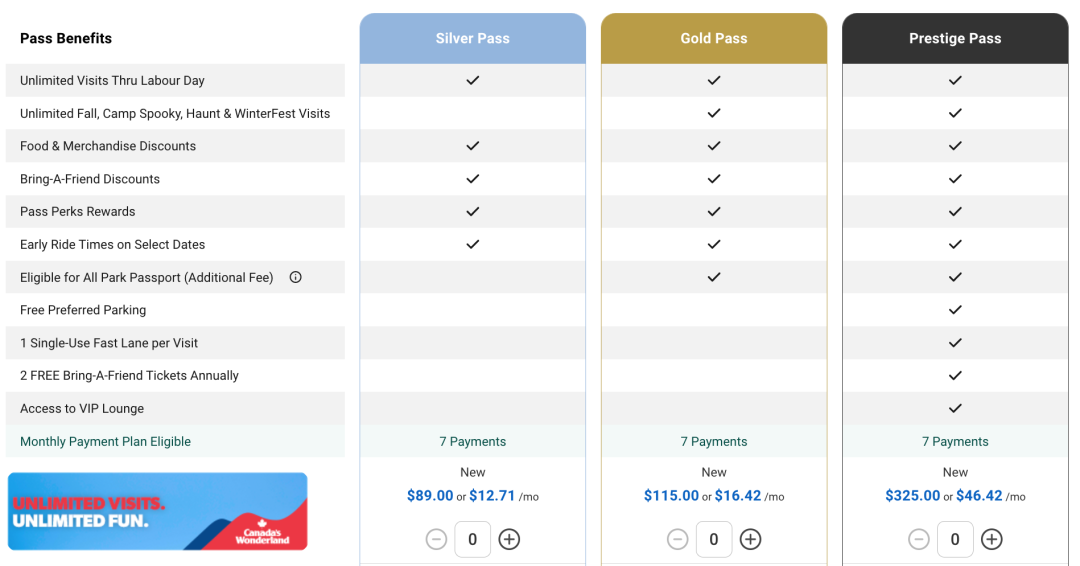Click Silver Pass $89.00 price link
Screen dimensions: 1080x566
[x=430, y=496]
